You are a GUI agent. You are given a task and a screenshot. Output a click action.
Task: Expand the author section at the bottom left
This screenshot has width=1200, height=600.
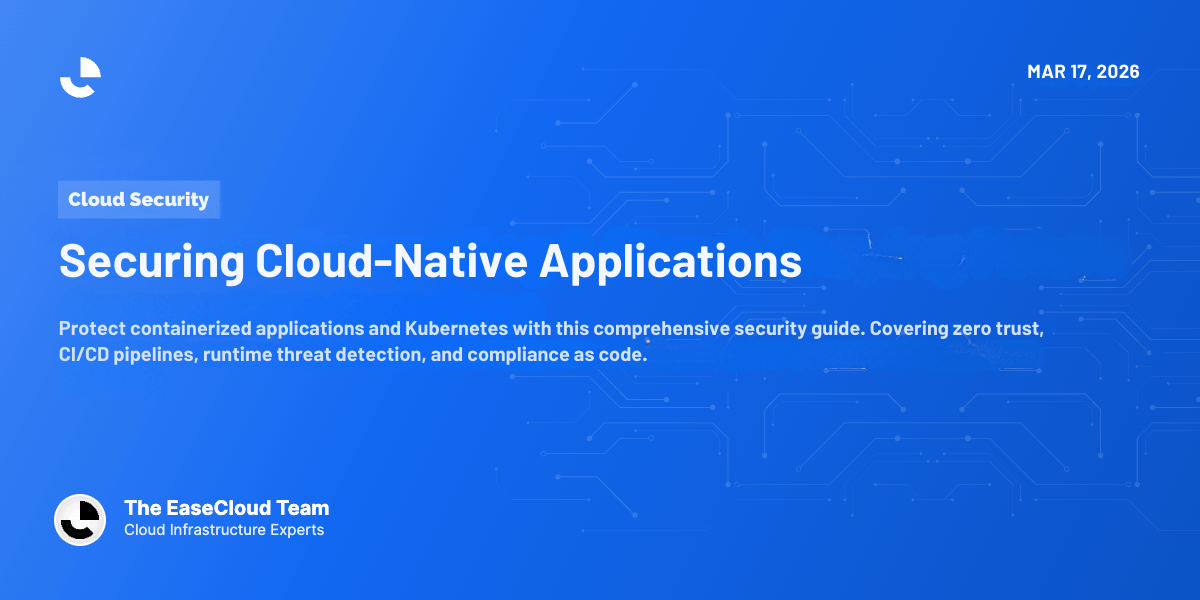pyautogui.click(x=192, y=518)
